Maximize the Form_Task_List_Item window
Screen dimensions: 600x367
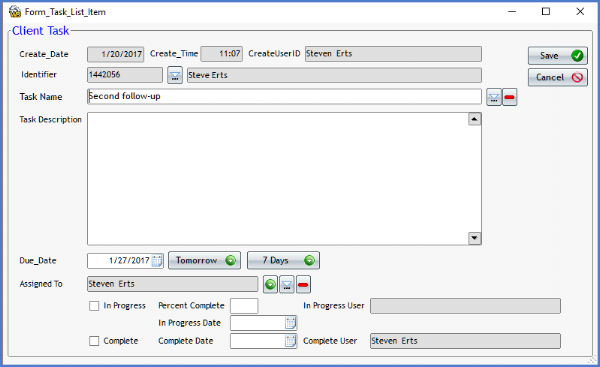click(546, 11)
